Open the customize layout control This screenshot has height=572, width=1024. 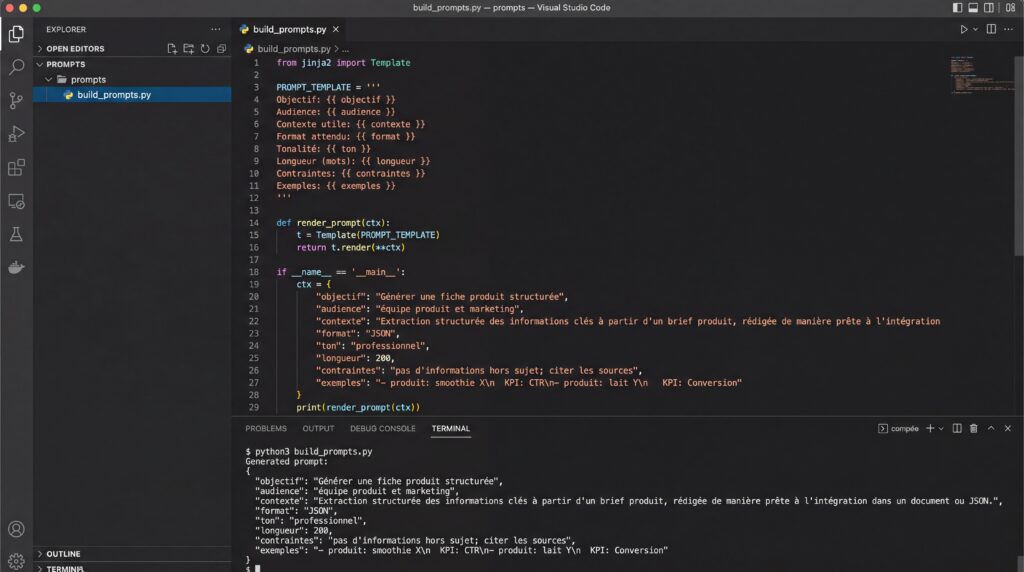[1010, 8]
